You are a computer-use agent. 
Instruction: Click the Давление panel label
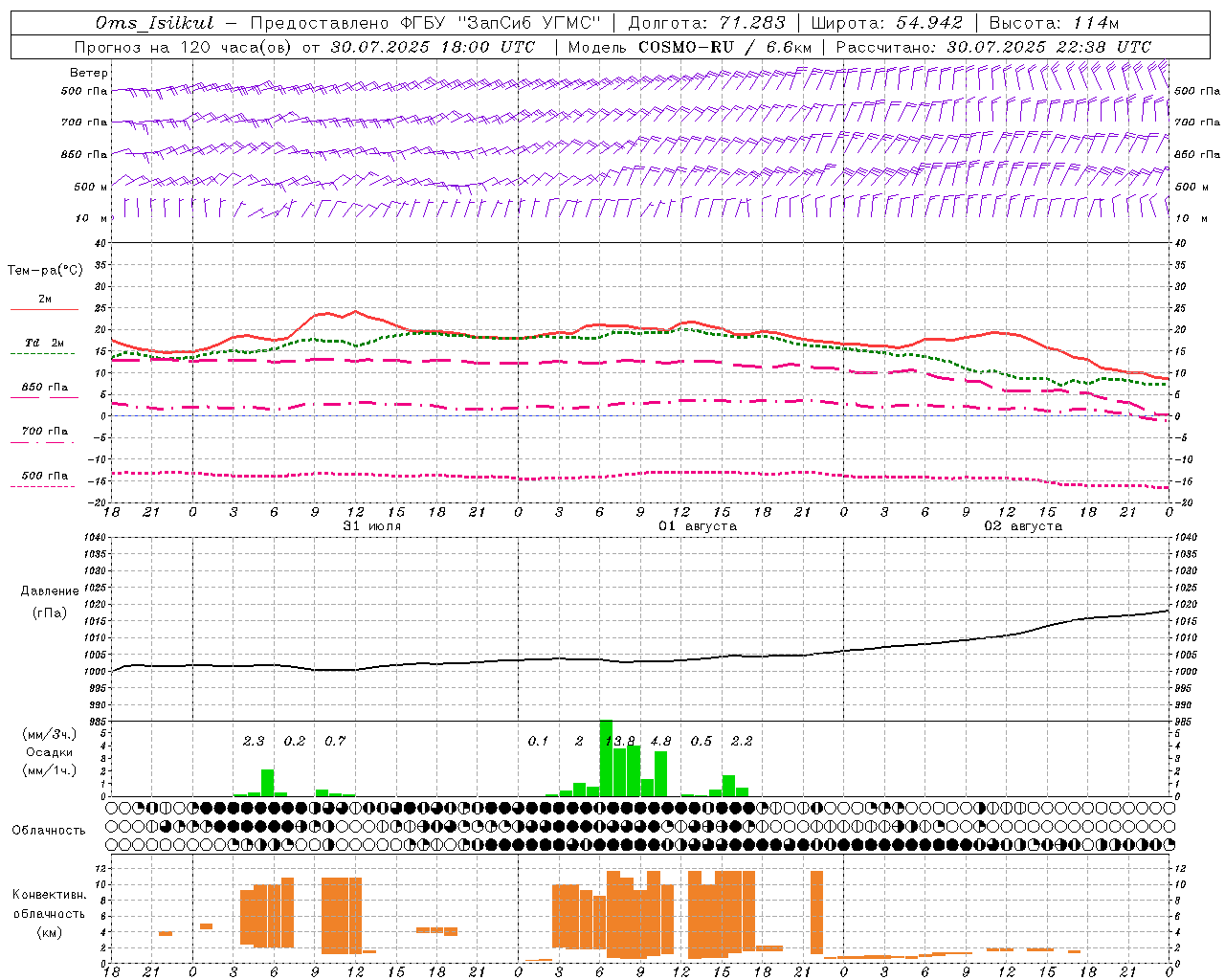tap(50, 591)
